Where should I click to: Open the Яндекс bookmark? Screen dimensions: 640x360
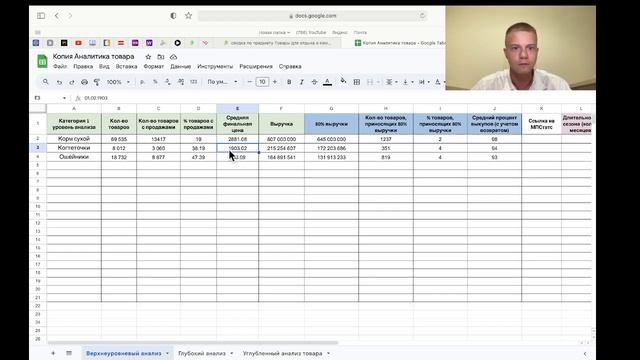(340, 32)
